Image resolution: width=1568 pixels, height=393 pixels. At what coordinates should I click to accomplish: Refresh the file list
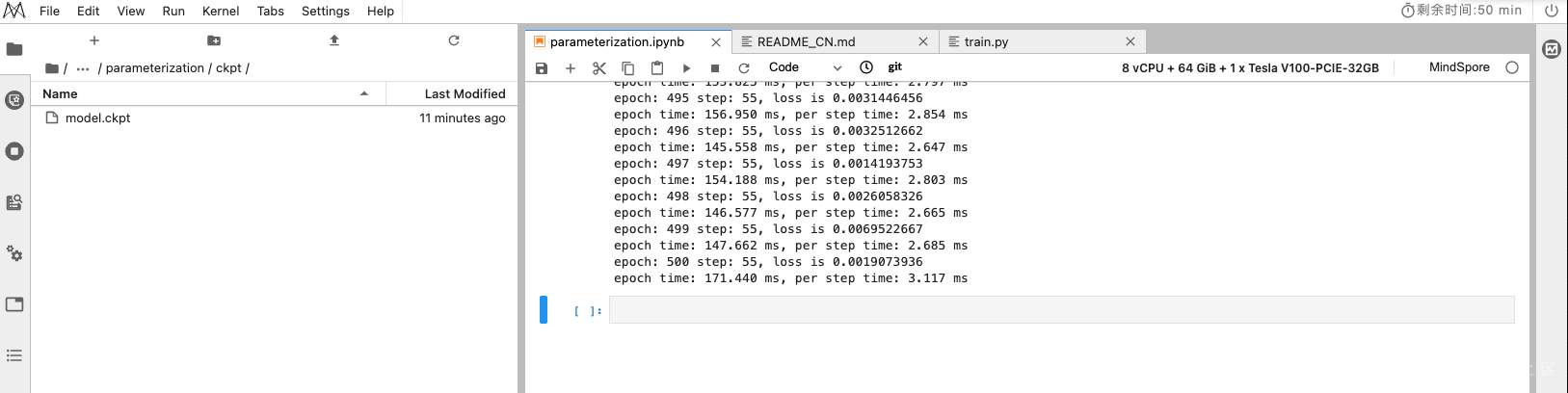(454, 40)
